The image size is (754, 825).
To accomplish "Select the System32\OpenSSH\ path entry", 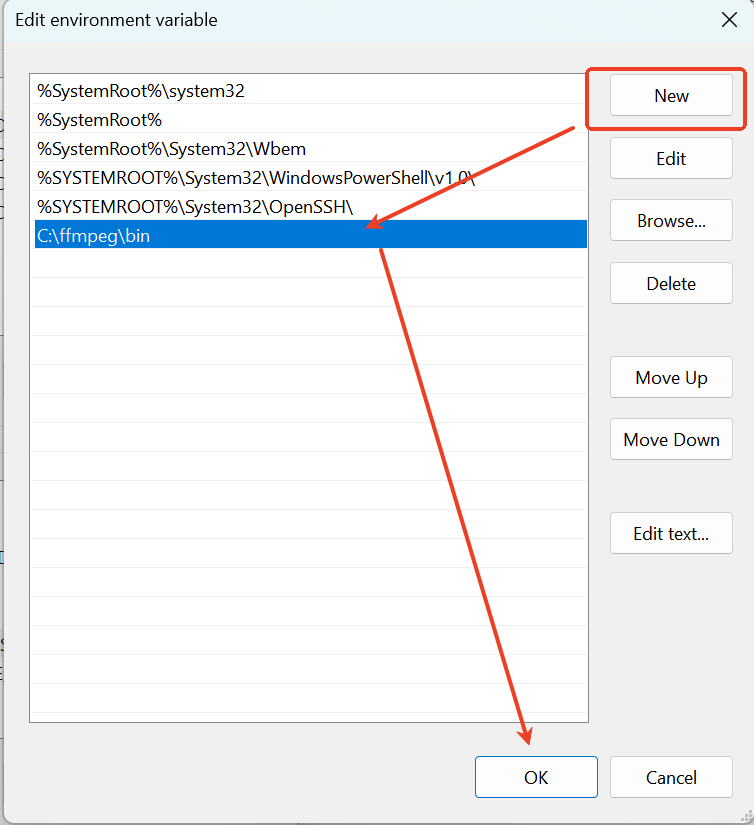I will [310, 206].
